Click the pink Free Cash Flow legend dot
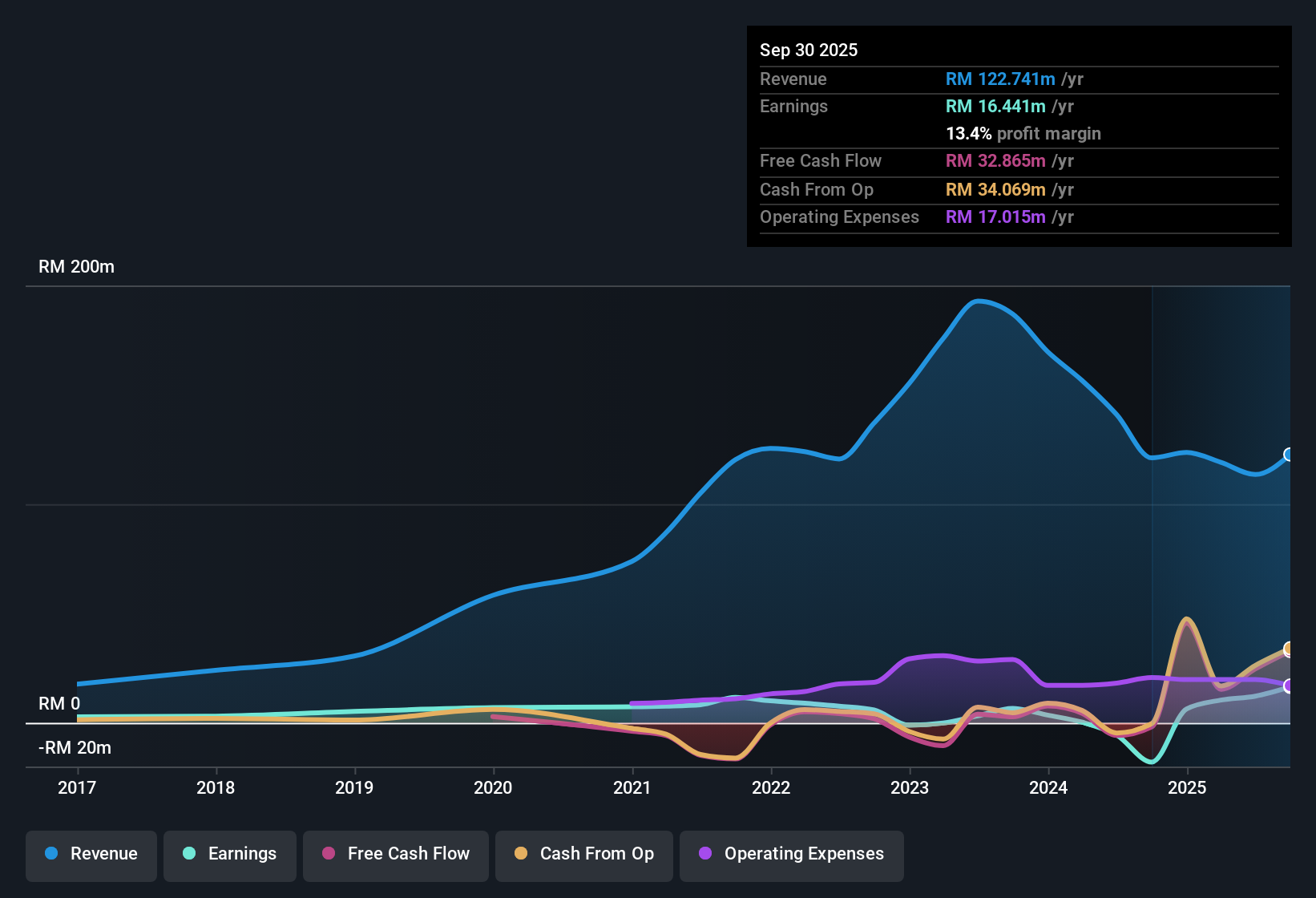Image resolution: width=1316 pixels, height=898 pixels. (327, 854)
